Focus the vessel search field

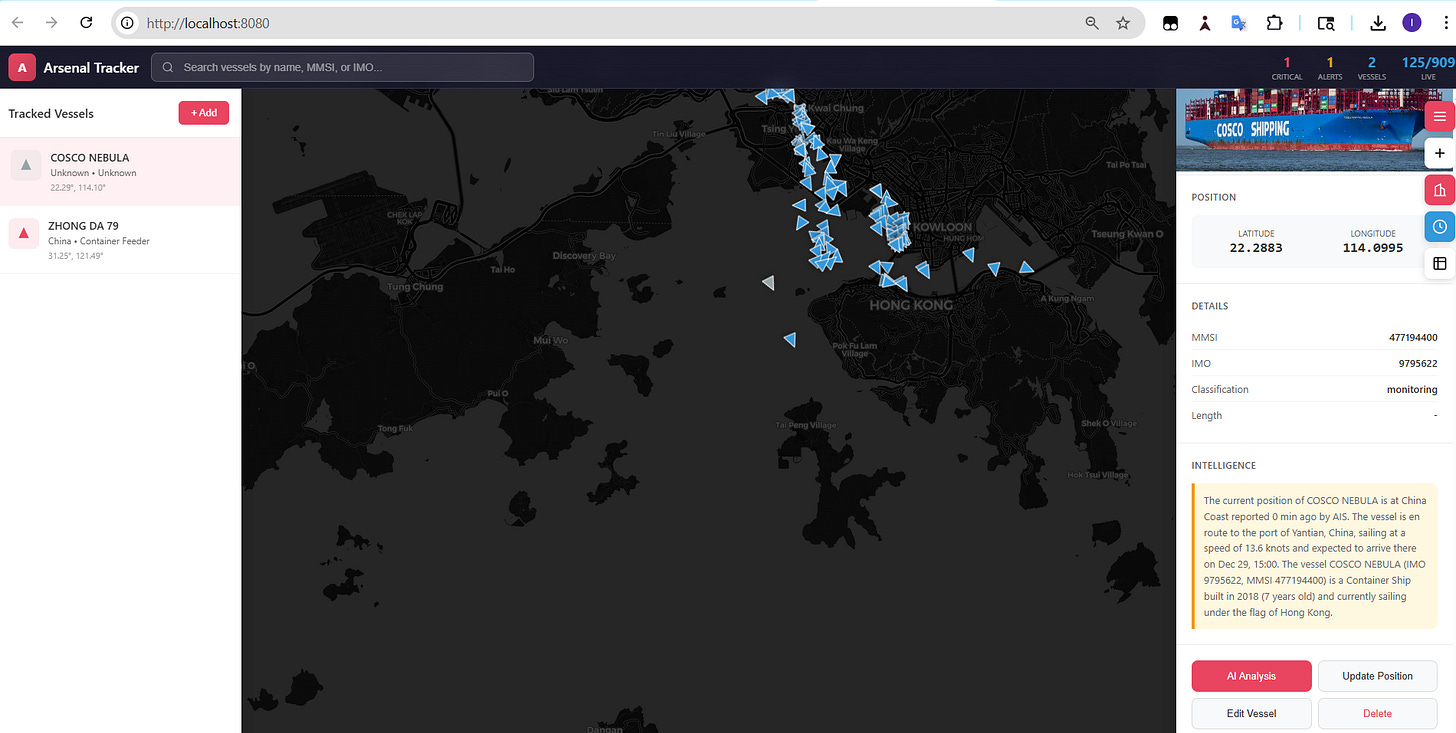(342, 67)
